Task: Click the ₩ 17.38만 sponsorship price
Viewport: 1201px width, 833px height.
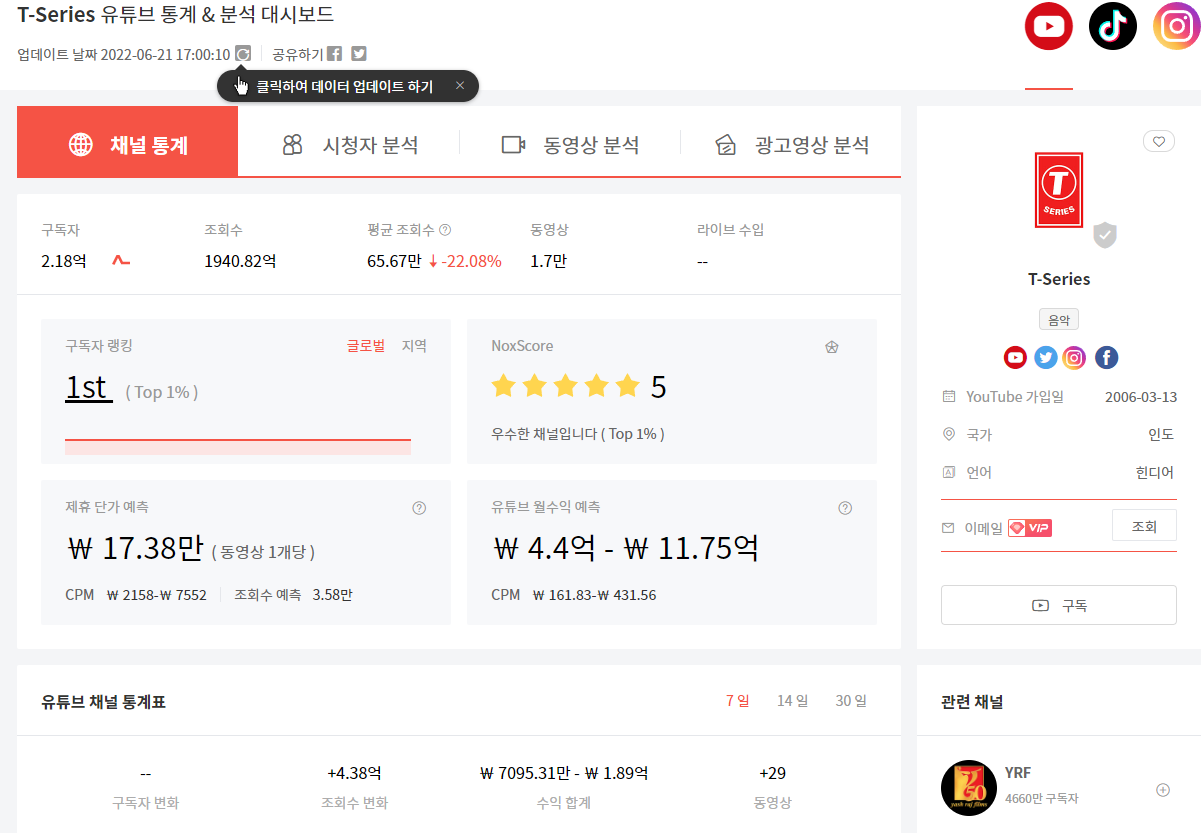Action: click(x=136, y=548)
